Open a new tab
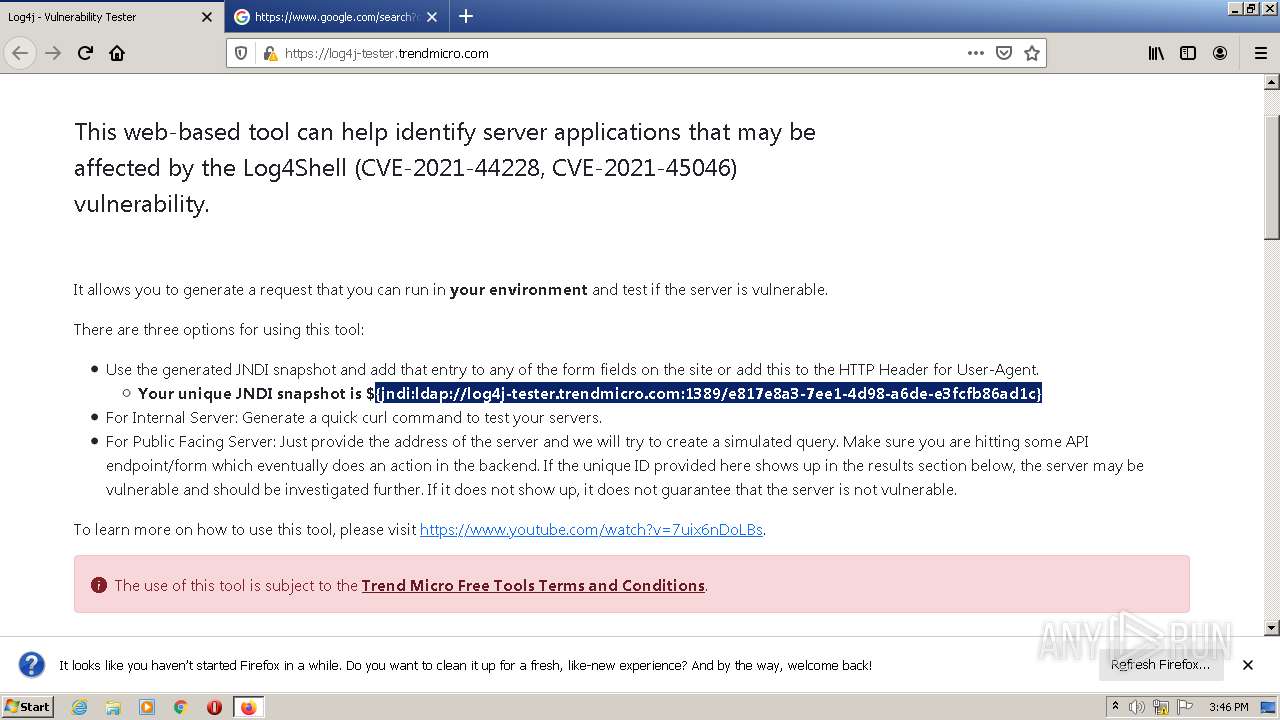The height and width of the screenshot is (720, 1280). click(466, 16)
